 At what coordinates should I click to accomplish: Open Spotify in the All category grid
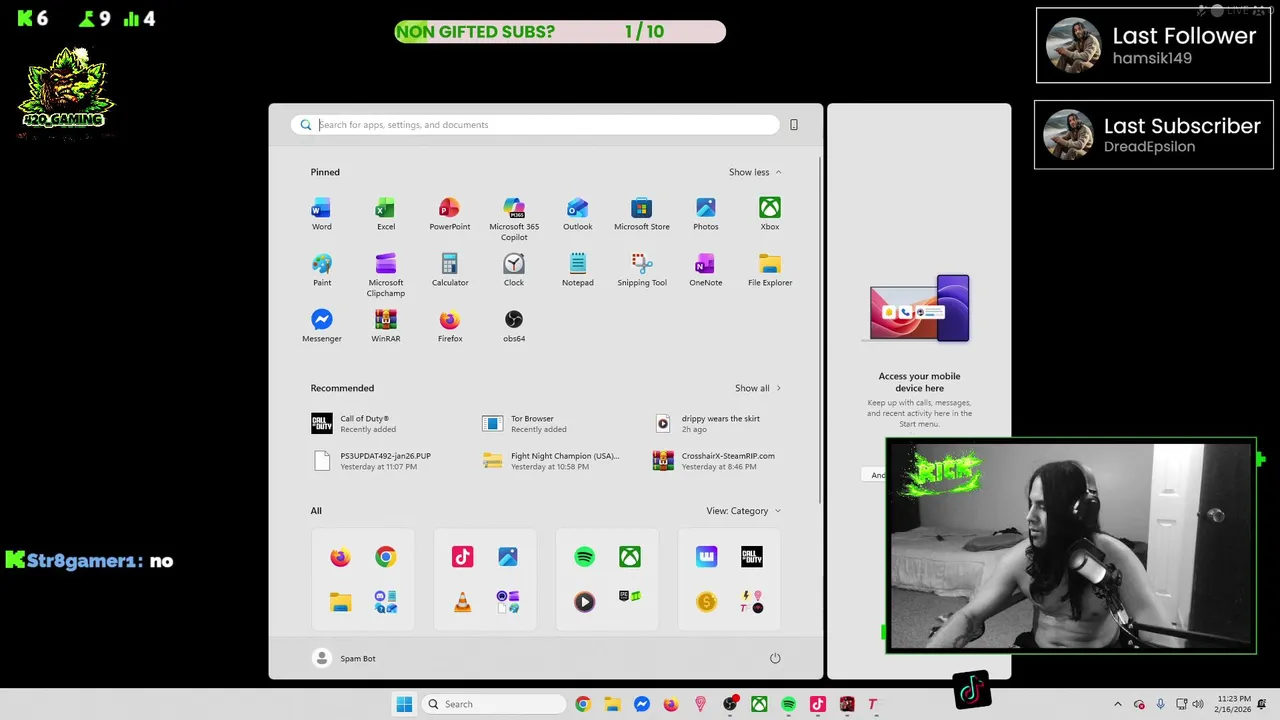[584, 557]
